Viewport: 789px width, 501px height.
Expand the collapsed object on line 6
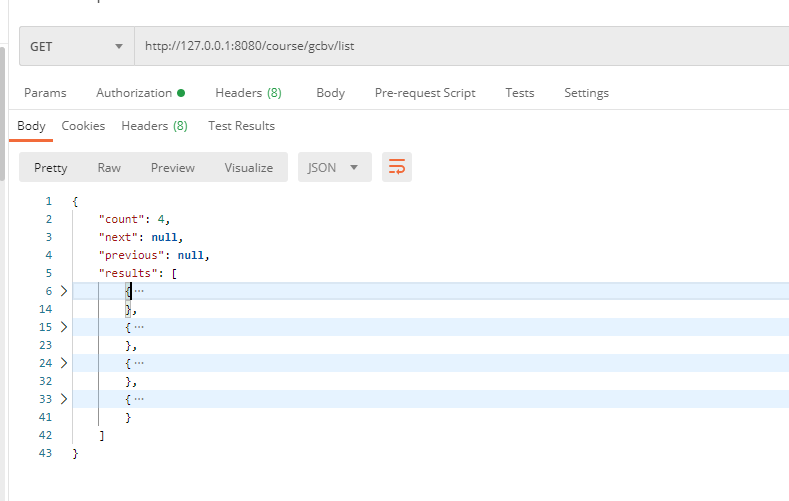(64, 291)
